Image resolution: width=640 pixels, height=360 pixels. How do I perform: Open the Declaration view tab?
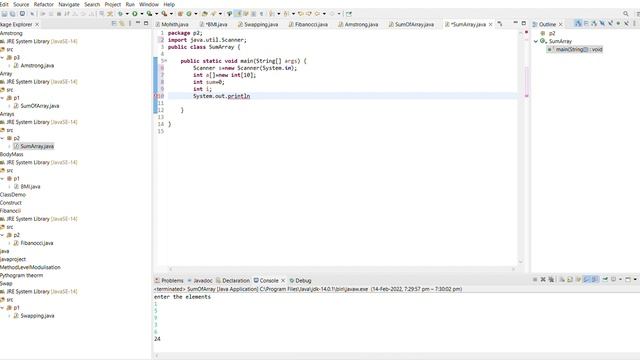pyautogui.click(x=233, y=280)
